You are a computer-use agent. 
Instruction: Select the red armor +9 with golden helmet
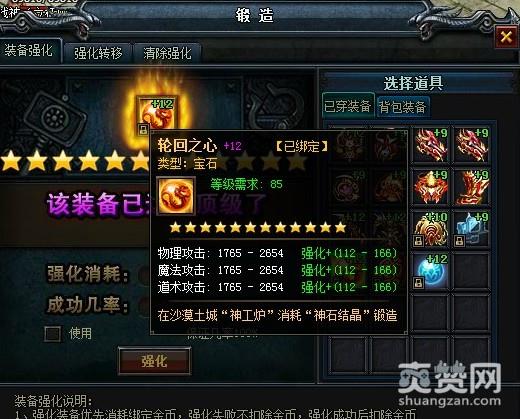(430, 187)
